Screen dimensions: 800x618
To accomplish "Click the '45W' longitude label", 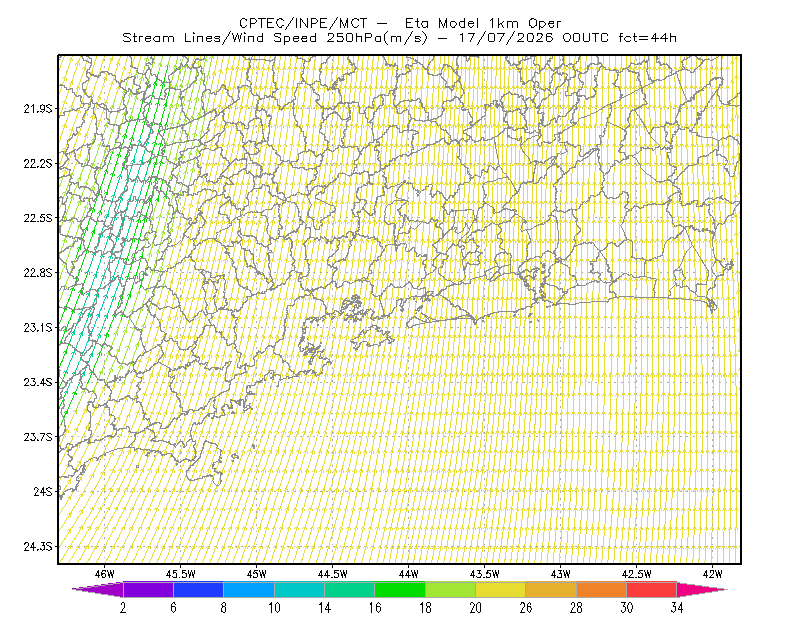I will (257, 574).
